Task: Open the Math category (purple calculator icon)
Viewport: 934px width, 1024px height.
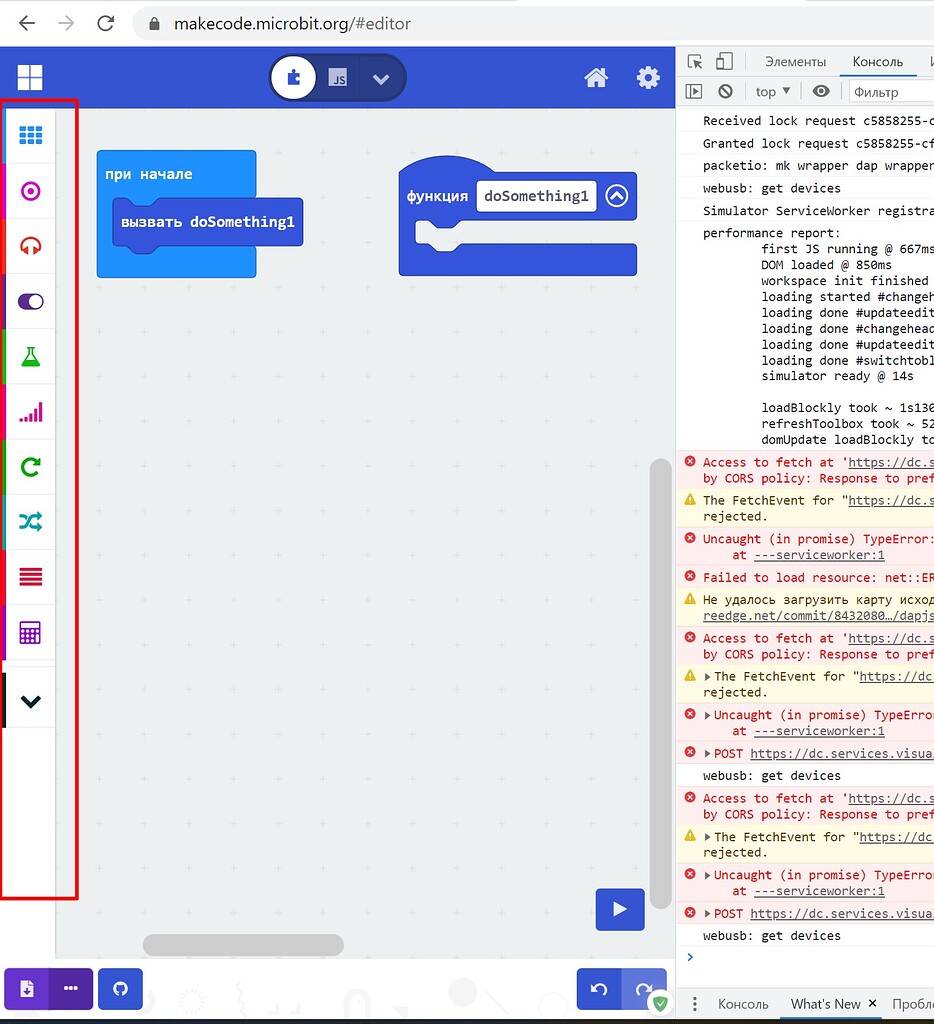Action: tap(29, 632)
